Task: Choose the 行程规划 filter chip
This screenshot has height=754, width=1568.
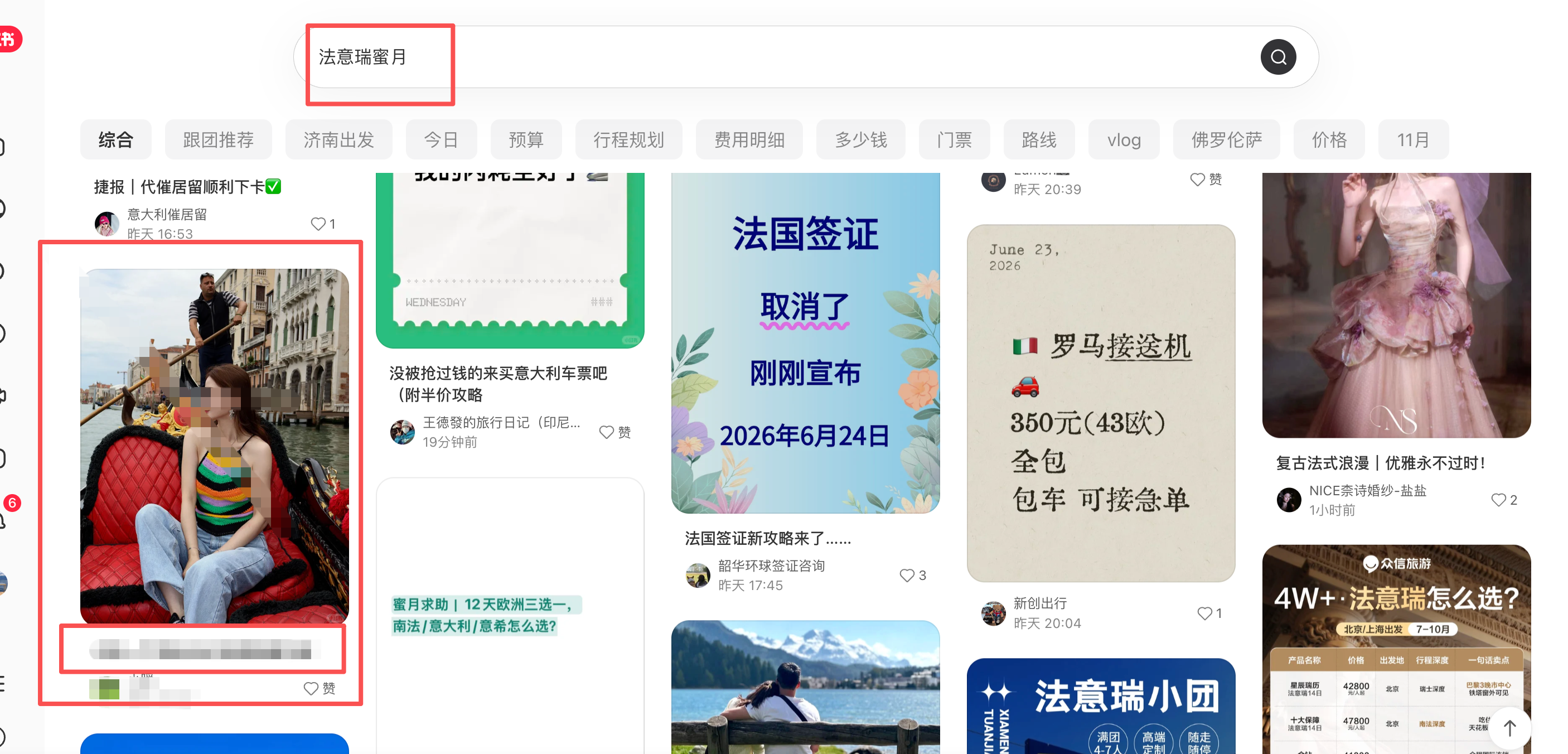Action: tap(628, 140)
